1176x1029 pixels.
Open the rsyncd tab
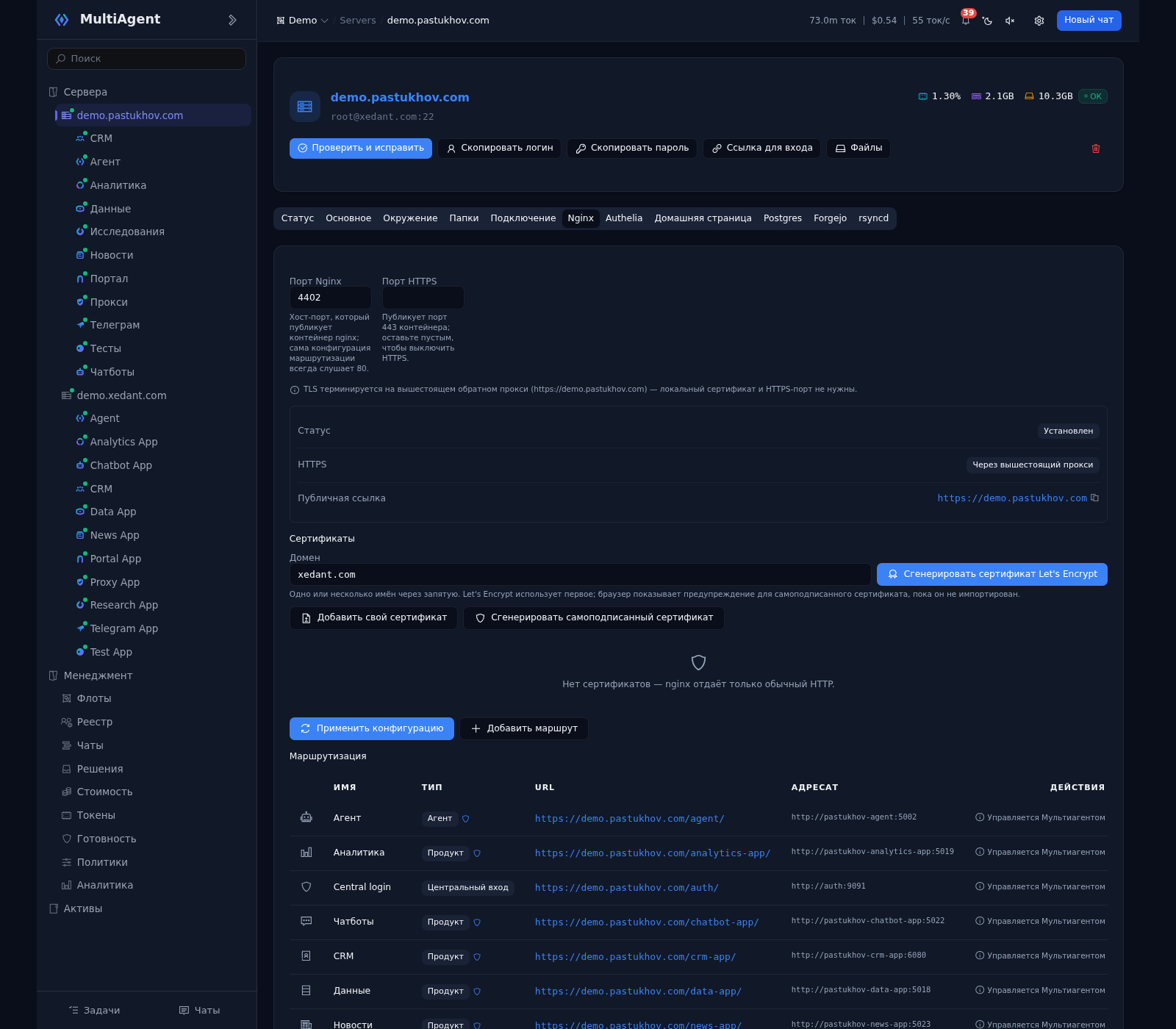coord(874,218)
